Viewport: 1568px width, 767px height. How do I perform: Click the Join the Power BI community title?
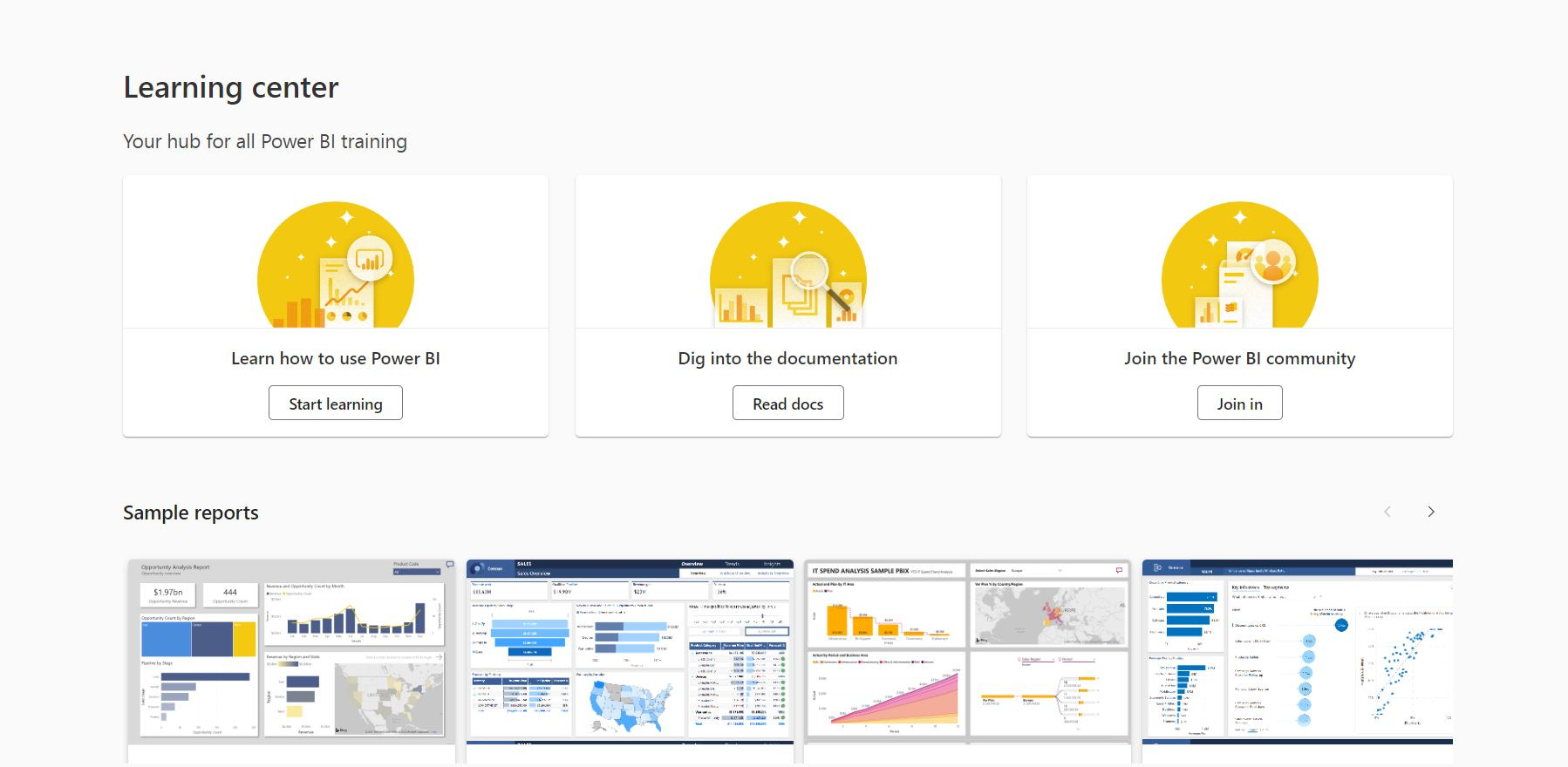coord(1239,358)
